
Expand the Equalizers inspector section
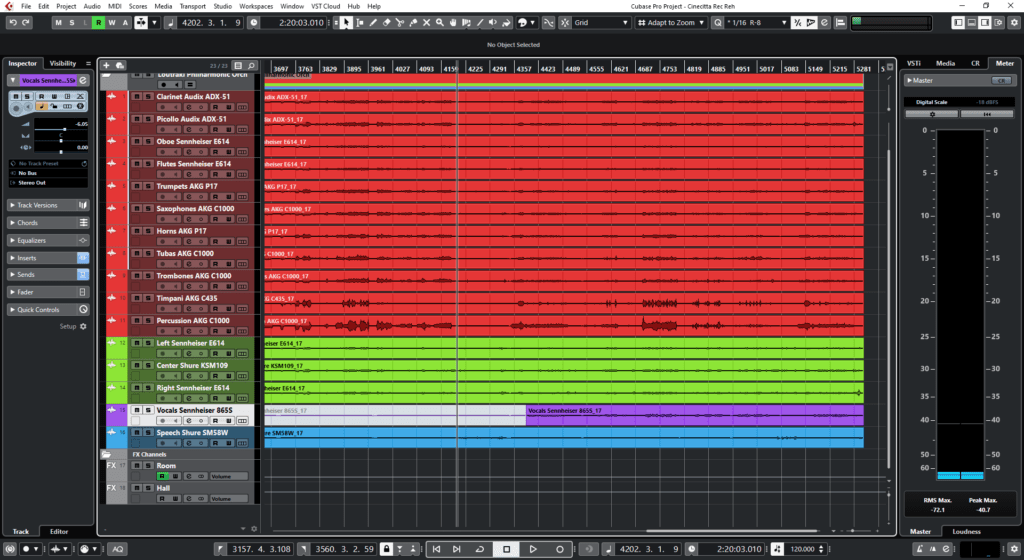[47, 240]
